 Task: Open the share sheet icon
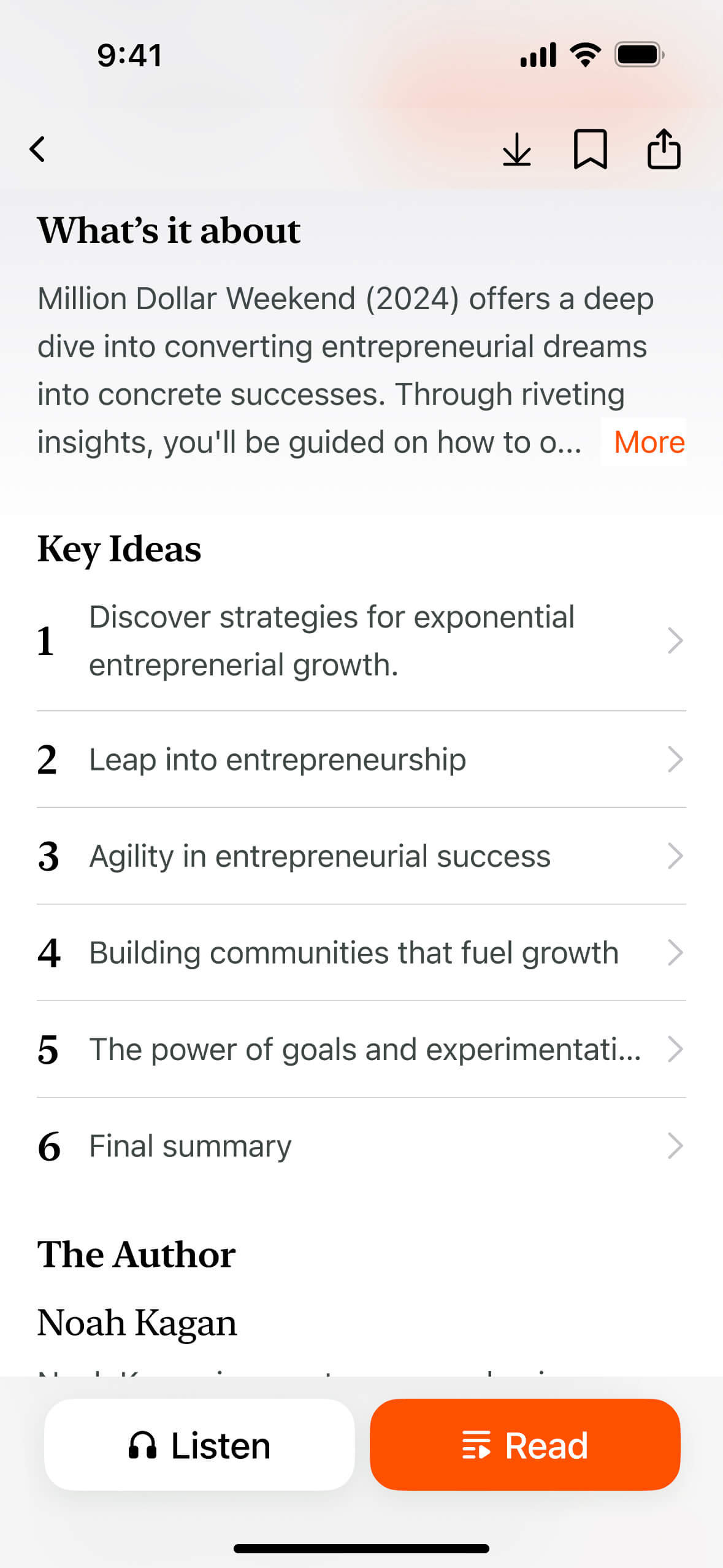[x=664, y=149]
